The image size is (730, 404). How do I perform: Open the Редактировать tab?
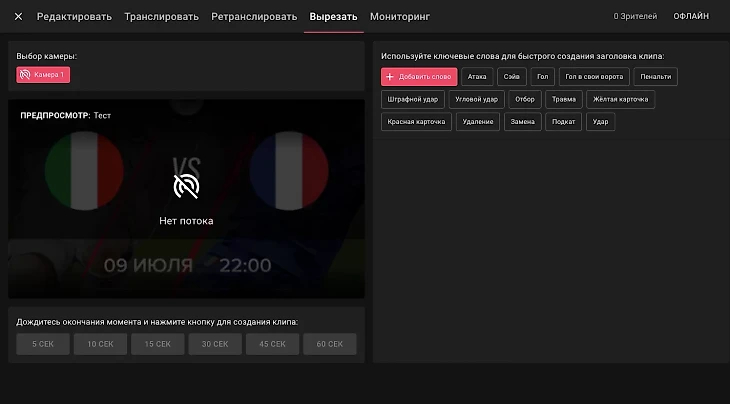click(74, 17)
